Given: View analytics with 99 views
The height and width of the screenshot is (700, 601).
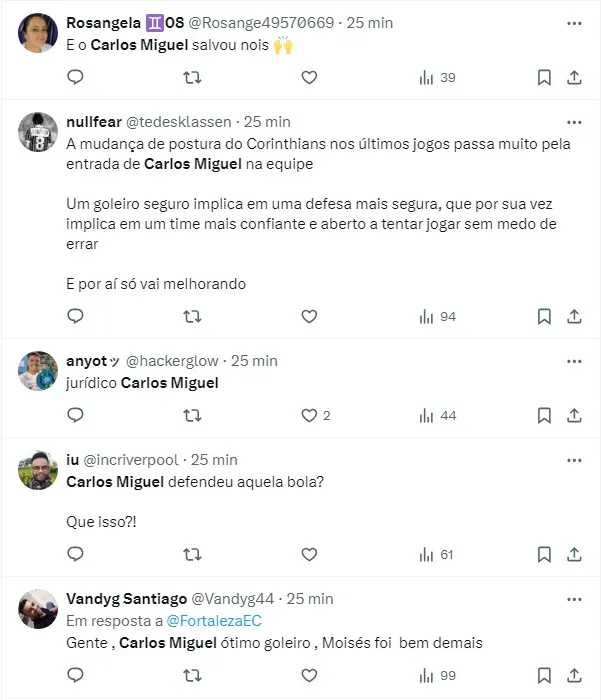Looking at the screenshot, I should [x=436, y=675].
